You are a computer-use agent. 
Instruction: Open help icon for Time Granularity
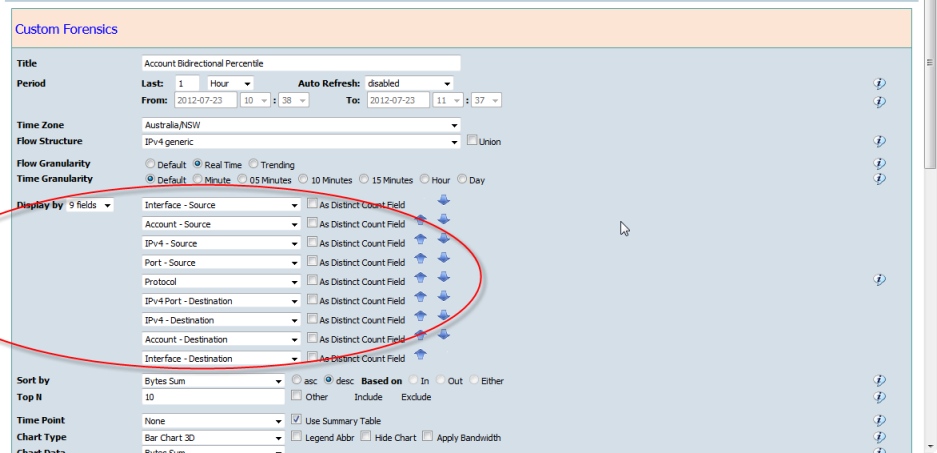click(879, 178)
